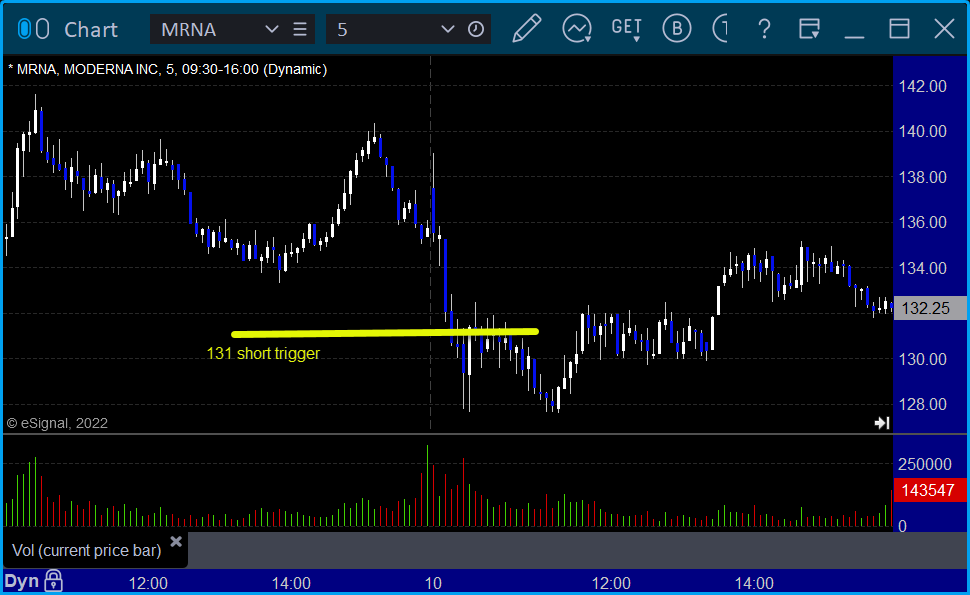Click the Chart window title text

[x=91, y=30]
